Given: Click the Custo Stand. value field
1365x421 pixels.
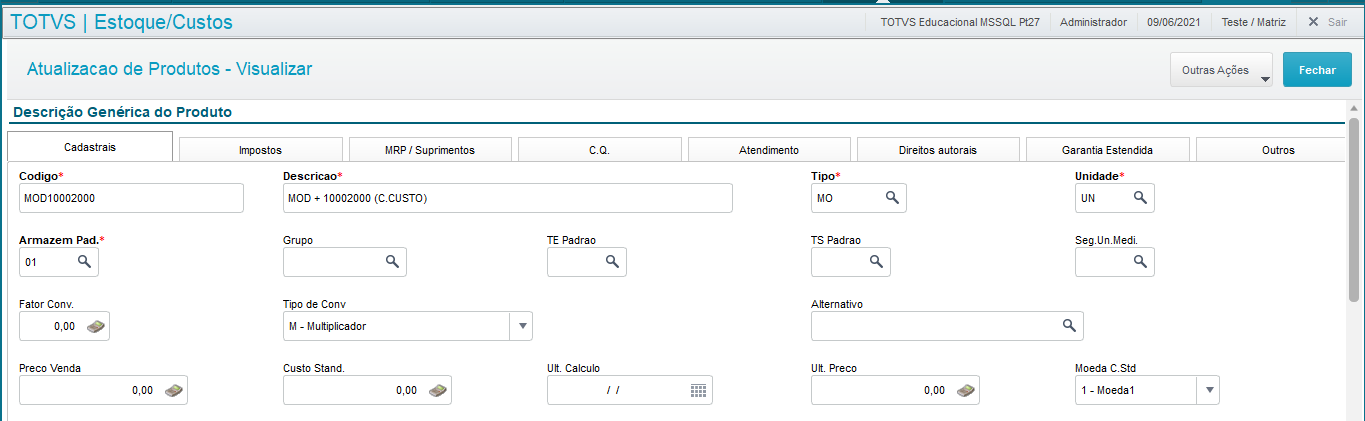Looking at the screenshot, I should [367, 390].
